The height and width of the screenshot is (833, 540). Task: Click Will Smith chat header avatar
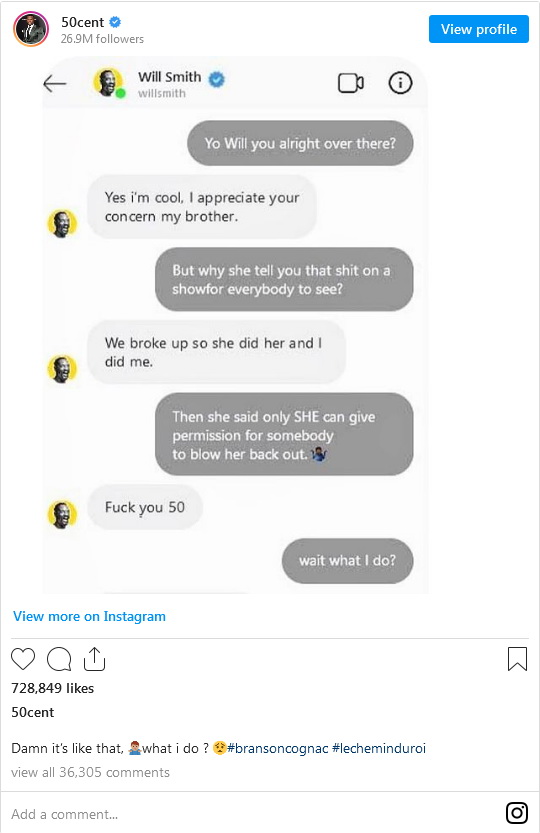pyautogui.click(x=108, y=82)
